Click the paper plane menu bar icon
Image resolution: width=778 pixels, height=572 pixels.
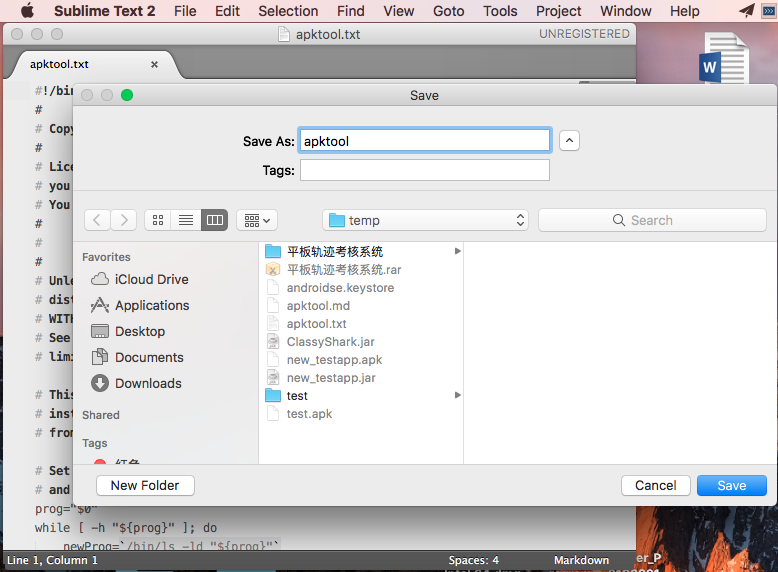tap(746, 10)
